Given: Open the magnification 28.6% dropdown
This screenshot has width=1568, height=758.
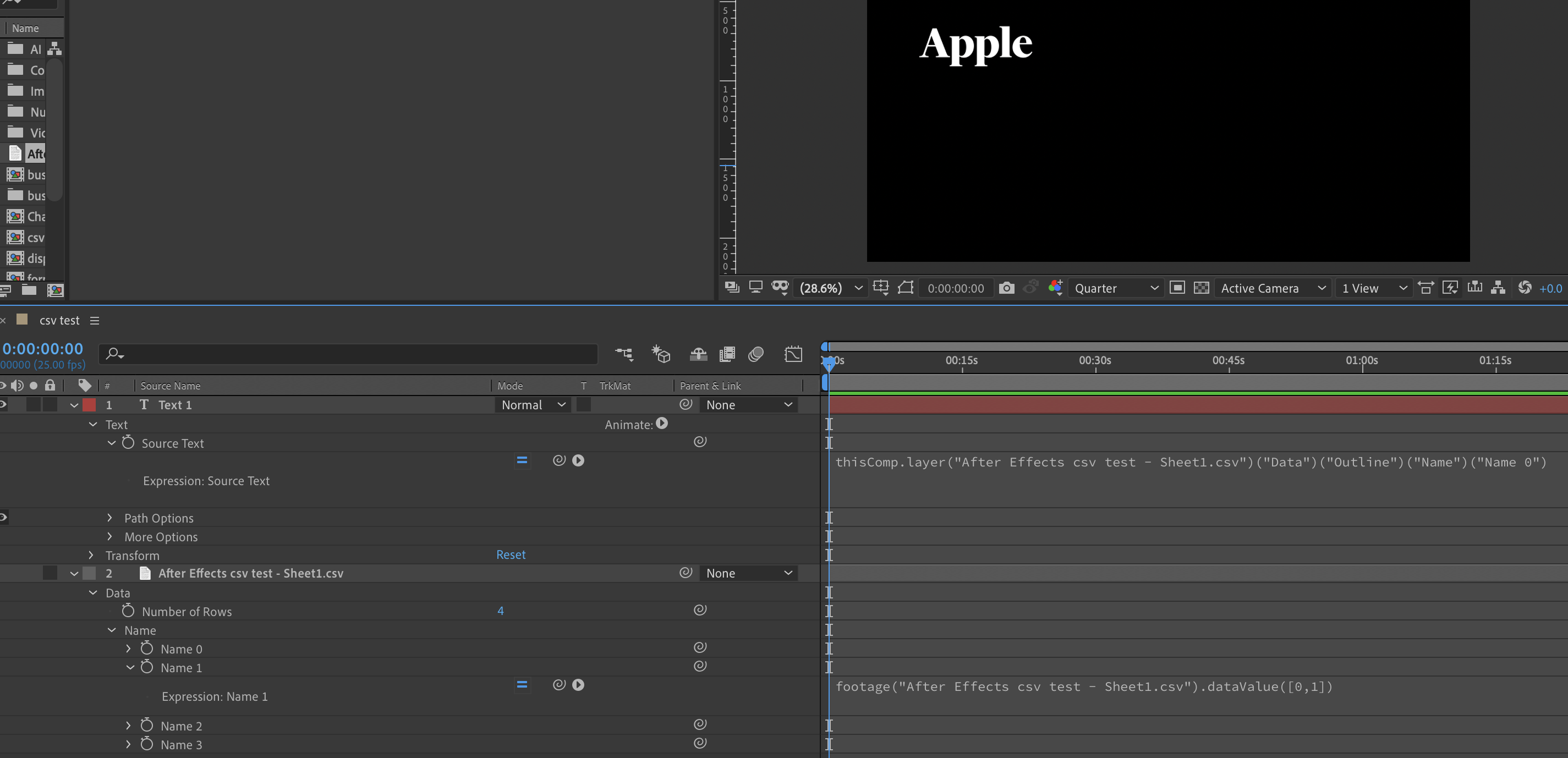Looking at the screenshot, I should pos(831,288).
